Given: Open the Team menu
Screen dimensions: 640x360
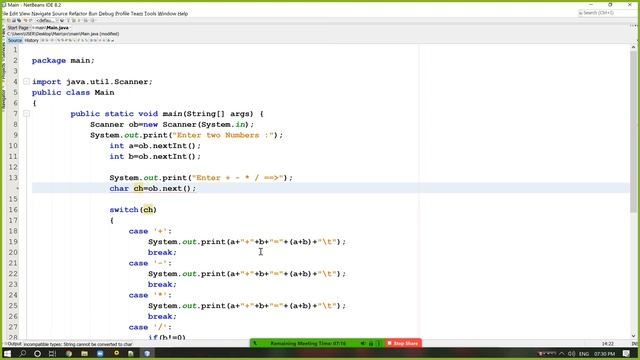Looking at the screenshot, I should (x=137, y=14).
